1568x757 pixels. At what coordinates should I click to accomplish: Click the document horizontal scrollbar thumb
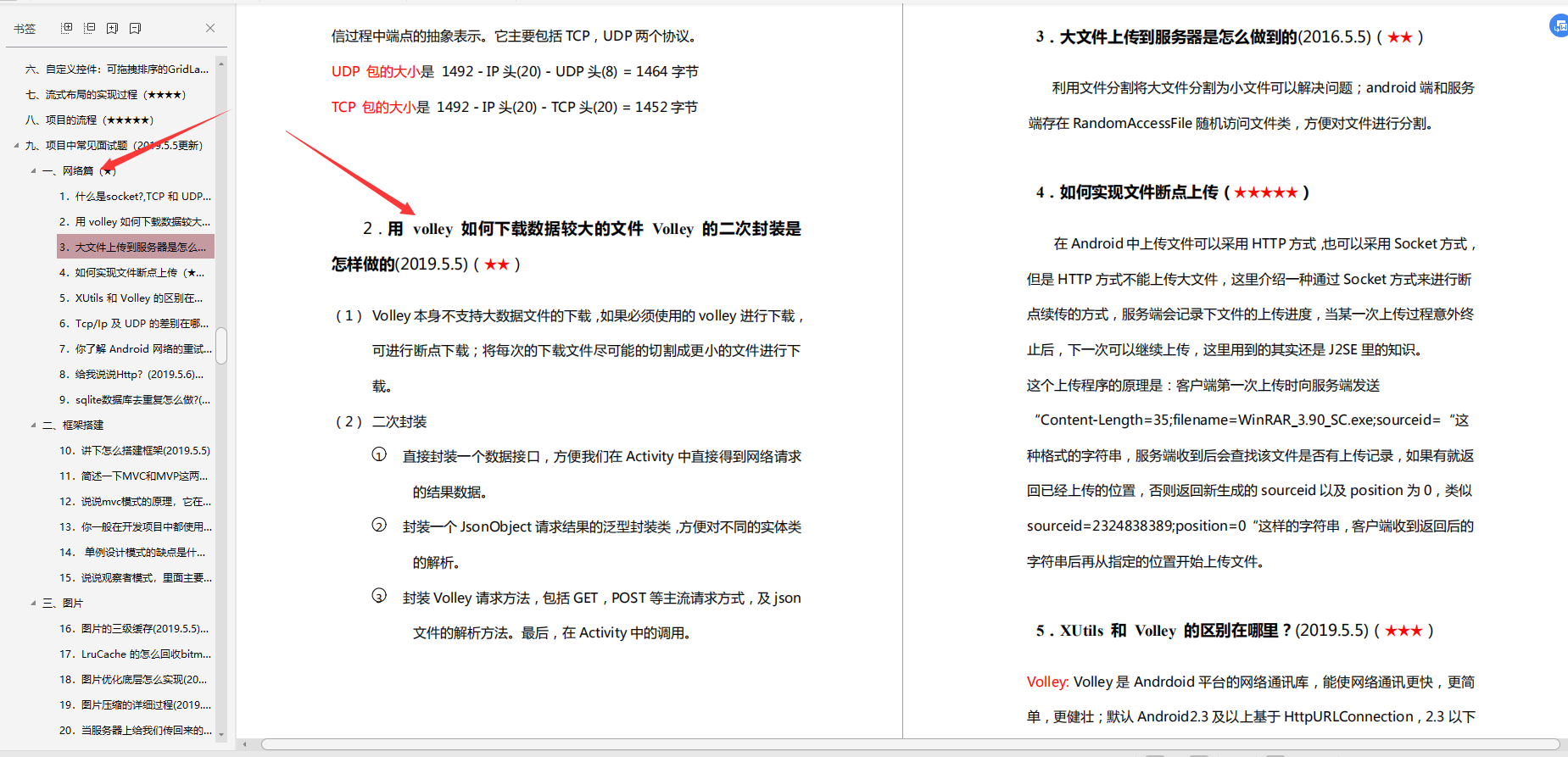point(911,744)
